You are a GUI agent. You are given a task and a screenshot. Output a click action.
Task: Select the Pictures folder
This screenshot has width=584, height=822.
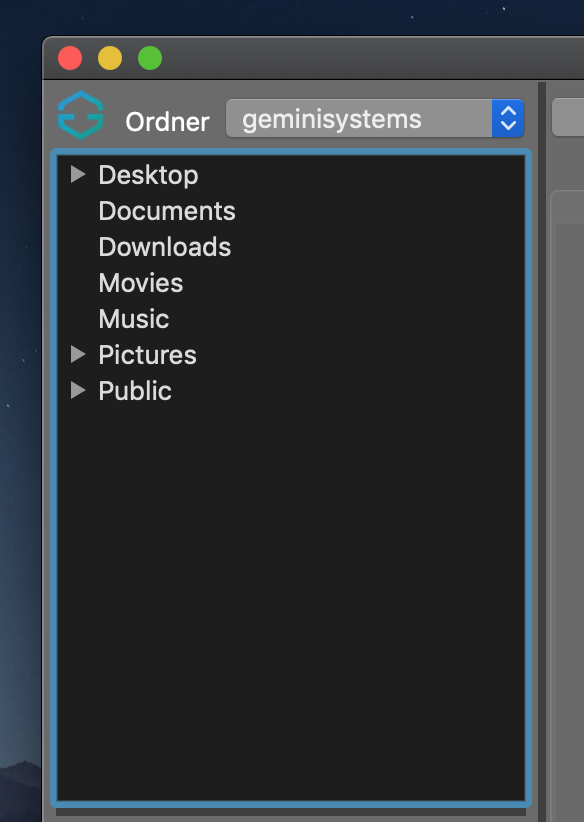[x=147, y=355]
